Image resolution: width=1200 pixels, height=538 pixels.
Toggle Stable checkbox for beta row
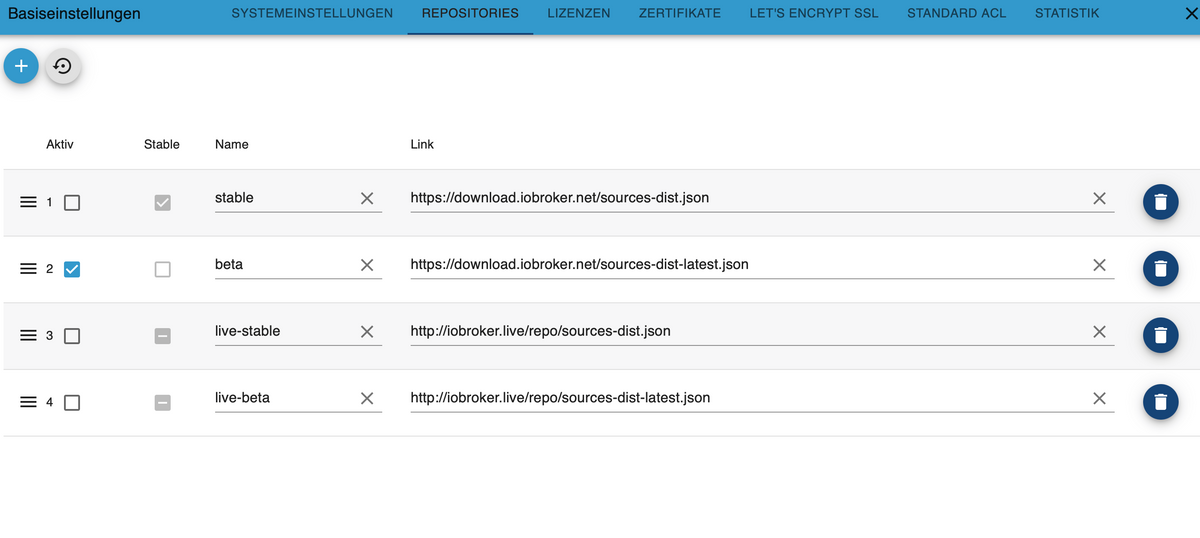pyautogui.click(x=162, y=269)
